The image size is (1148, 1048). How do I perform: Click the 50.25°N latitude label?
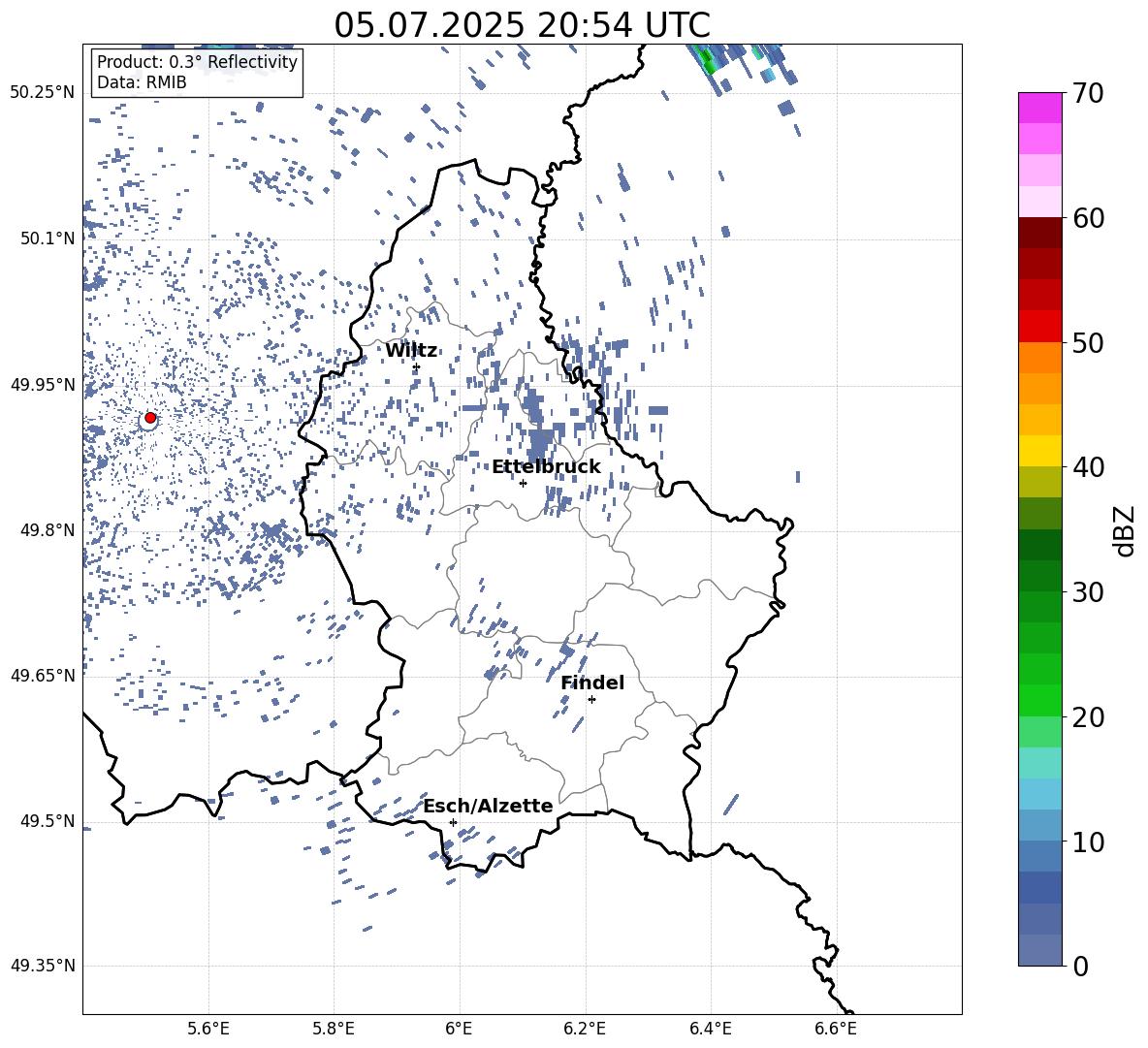pos(43,93)
